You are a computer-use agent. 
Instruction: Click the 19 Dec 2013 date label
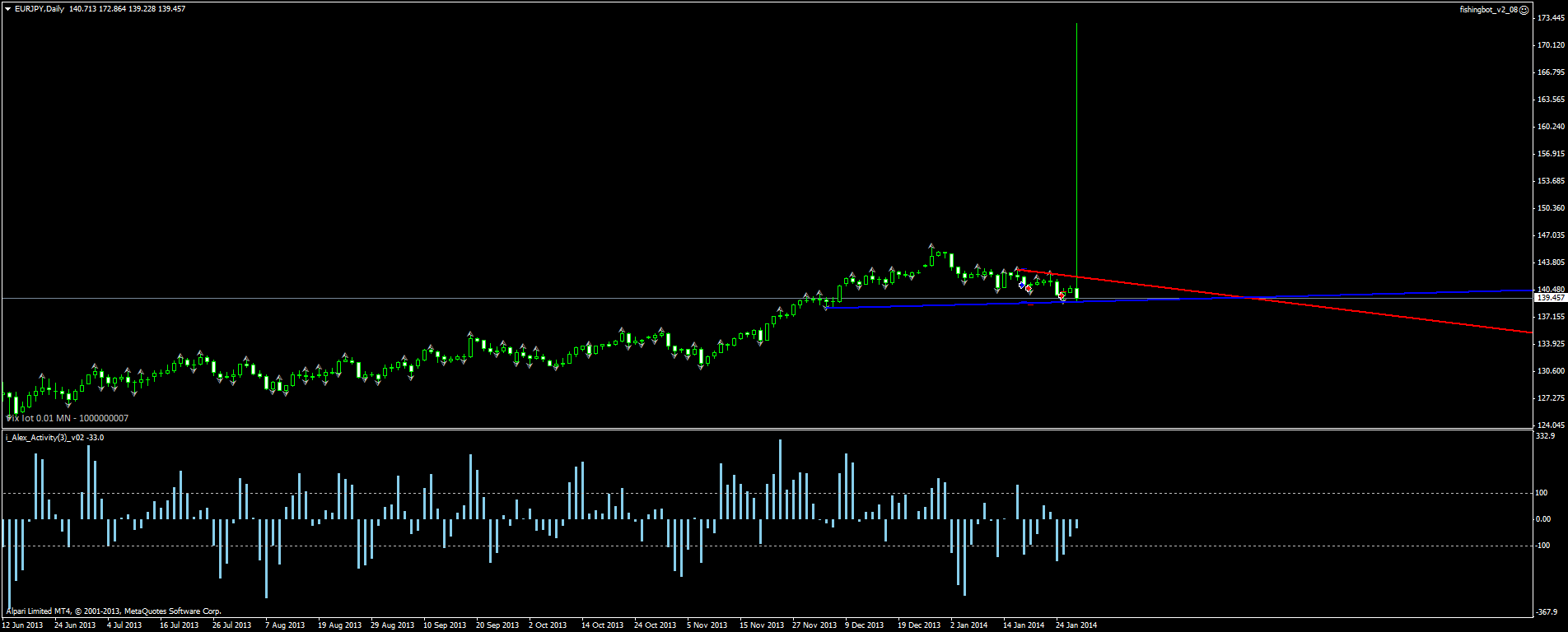coord(919,625)
